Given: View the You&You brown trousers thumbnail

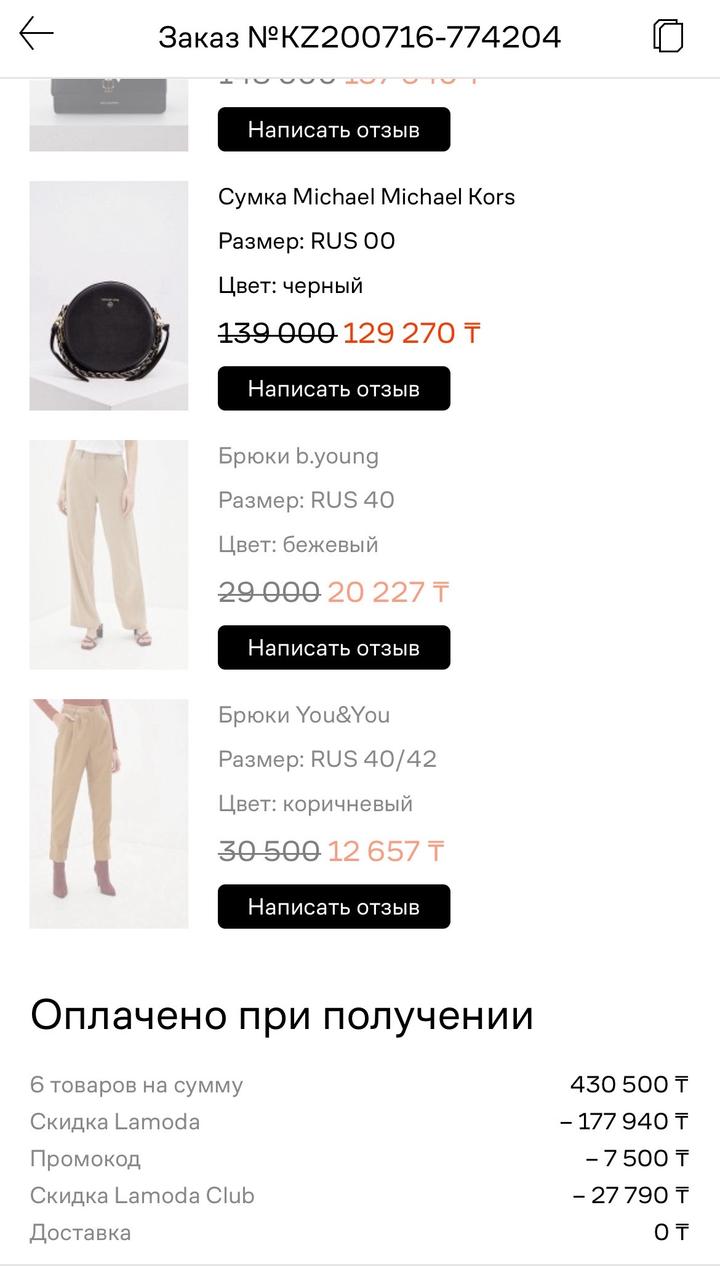Looking at the screenshot, I should (x=109, y=813).
